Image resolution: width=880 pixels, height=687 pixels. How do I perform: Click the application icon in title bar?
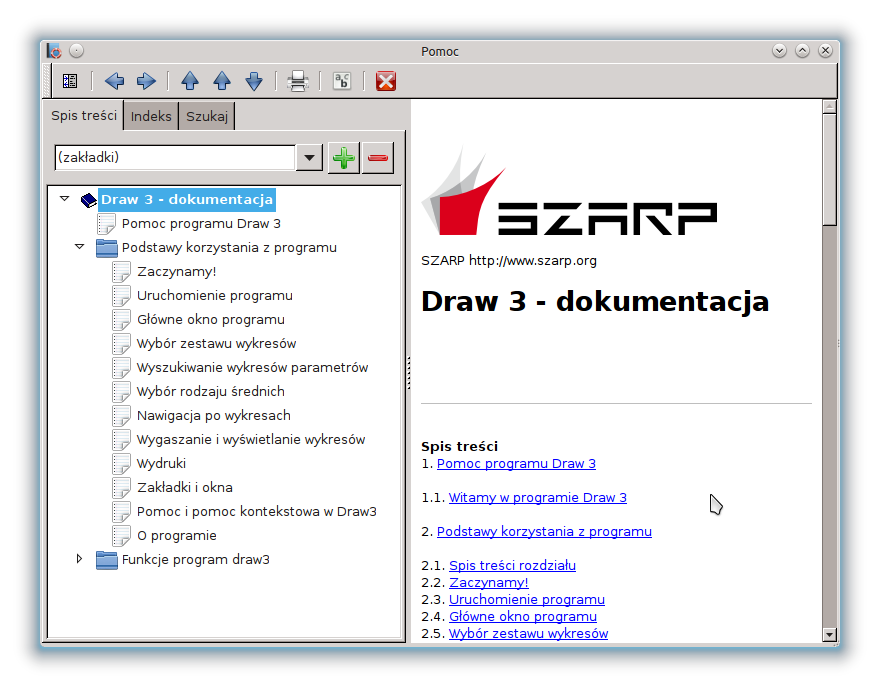54,51
